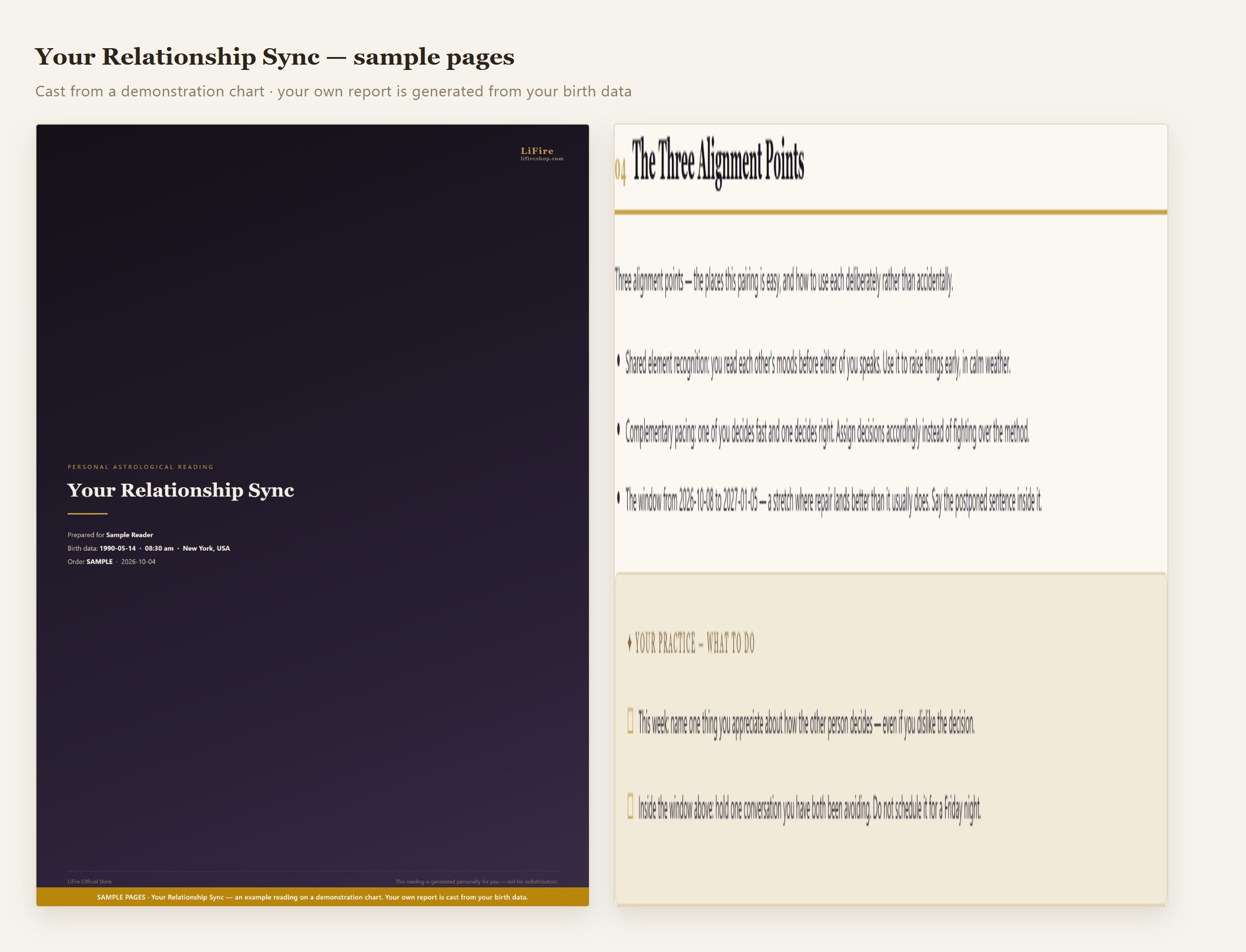Click 'The Three Alignment Points' heading
1246x952 pixels.
click(x=718, y=162)
